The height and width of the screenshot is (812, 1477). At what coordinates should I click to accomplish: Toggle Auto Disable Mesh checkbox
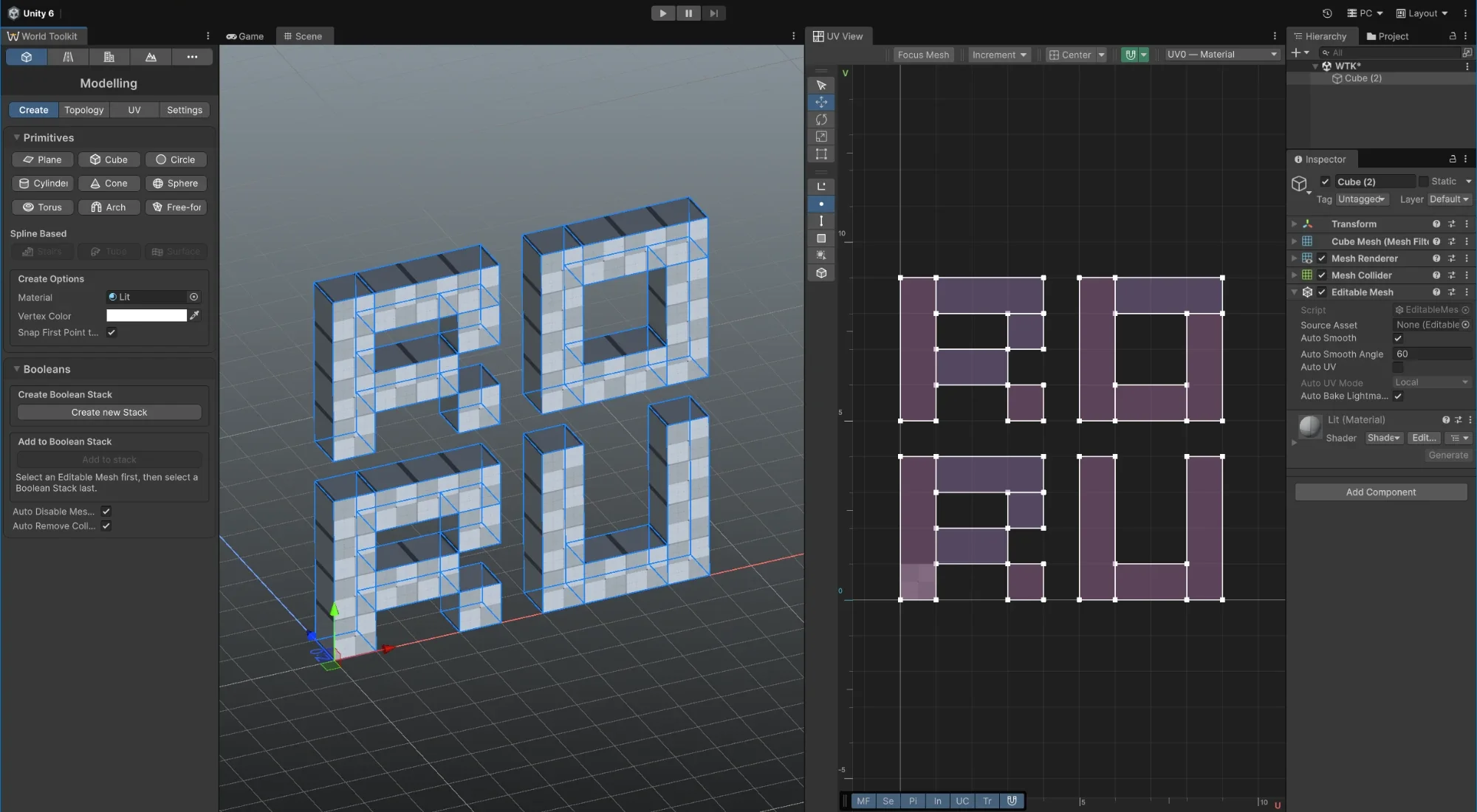point(106,511)
